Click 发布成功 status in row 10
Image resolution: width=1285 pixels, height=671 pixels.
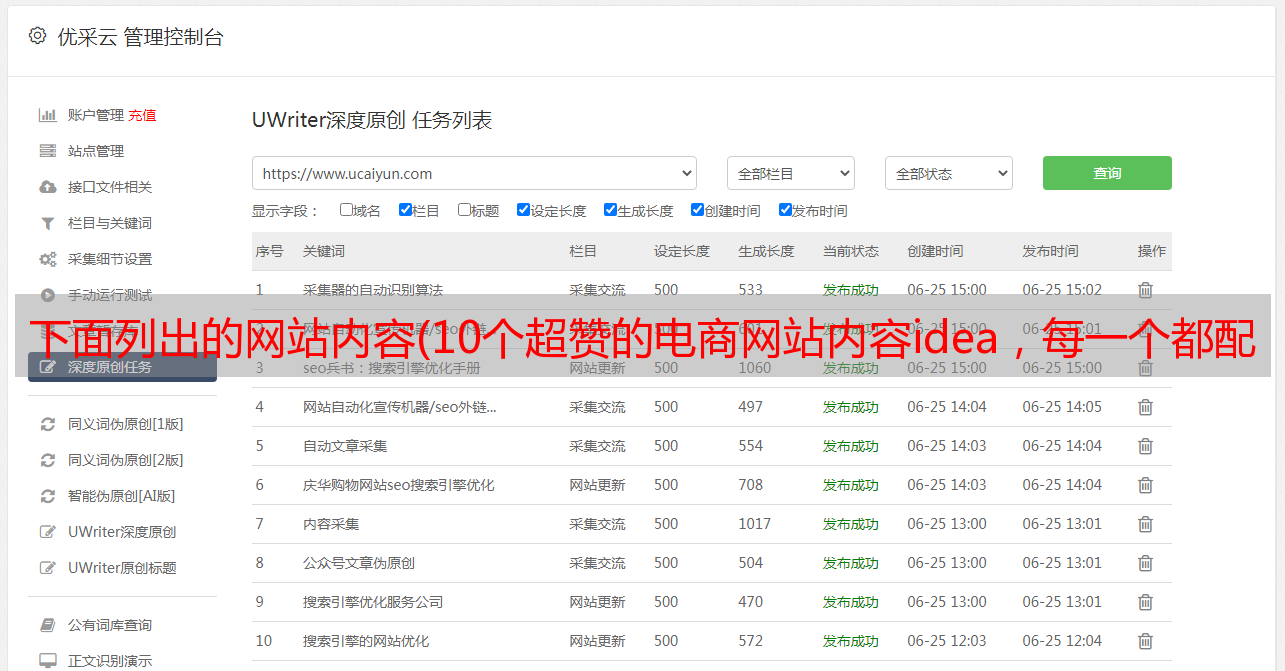tap(851, 641)
